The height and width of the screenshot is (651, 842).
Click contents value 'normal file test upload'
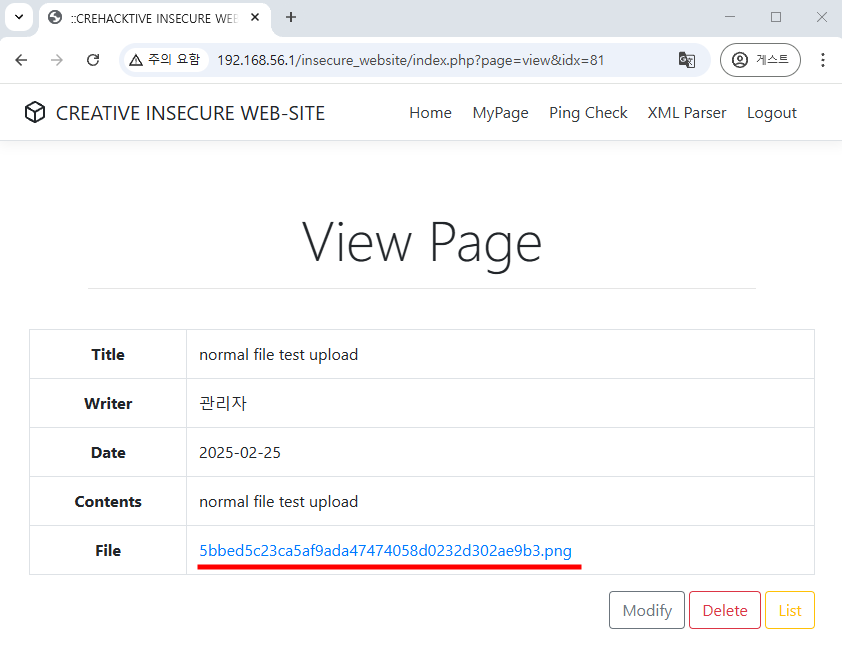tap(278, 501)
